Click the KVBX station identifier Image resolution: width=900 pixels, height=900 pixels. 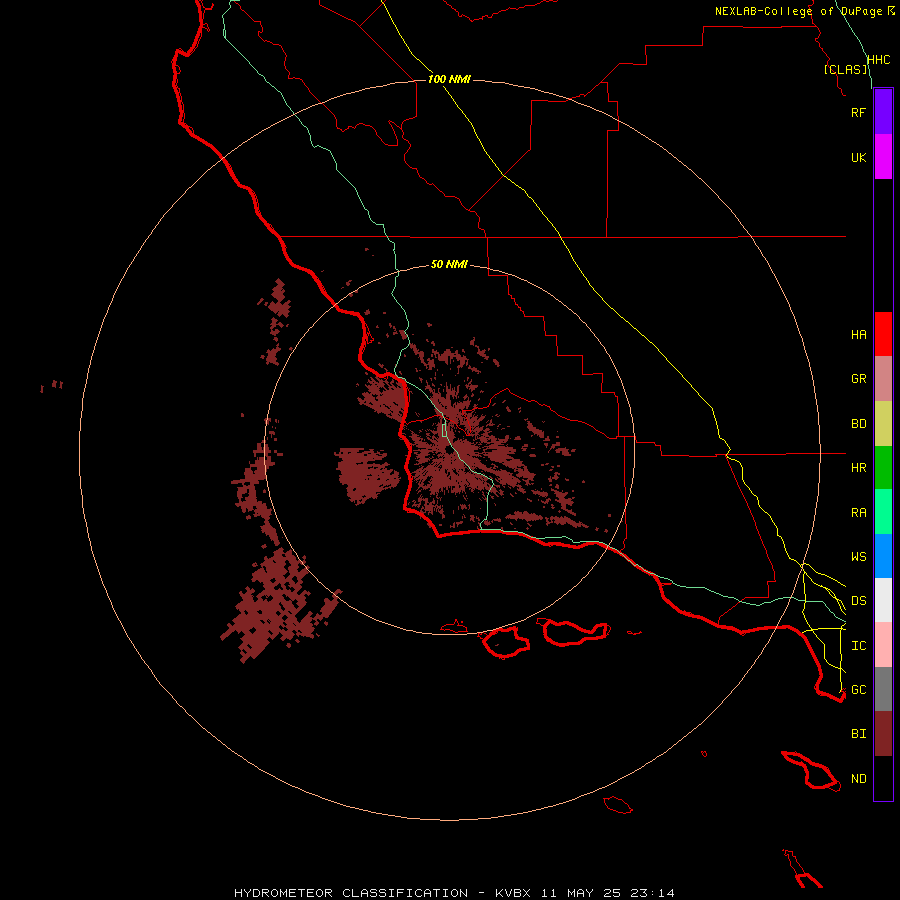[x=513, y=893]
